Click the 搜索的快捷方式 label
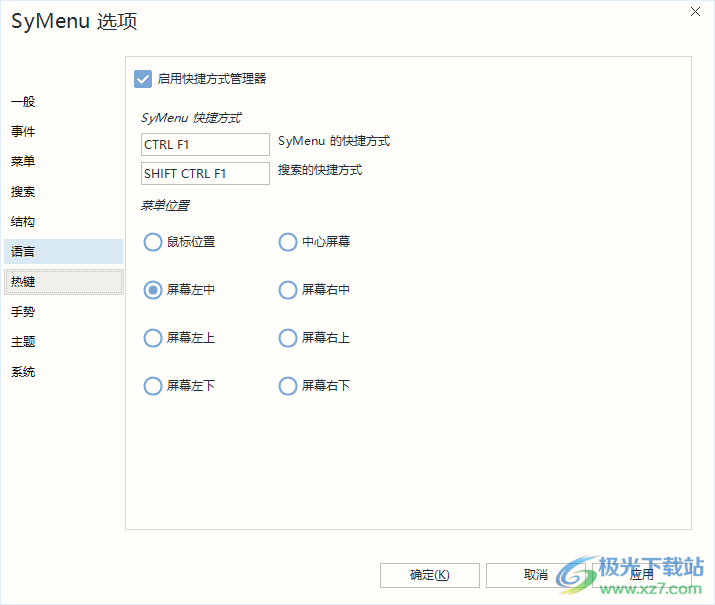The width and height of the screenshot is (715, 605). (x=320, y=170)
